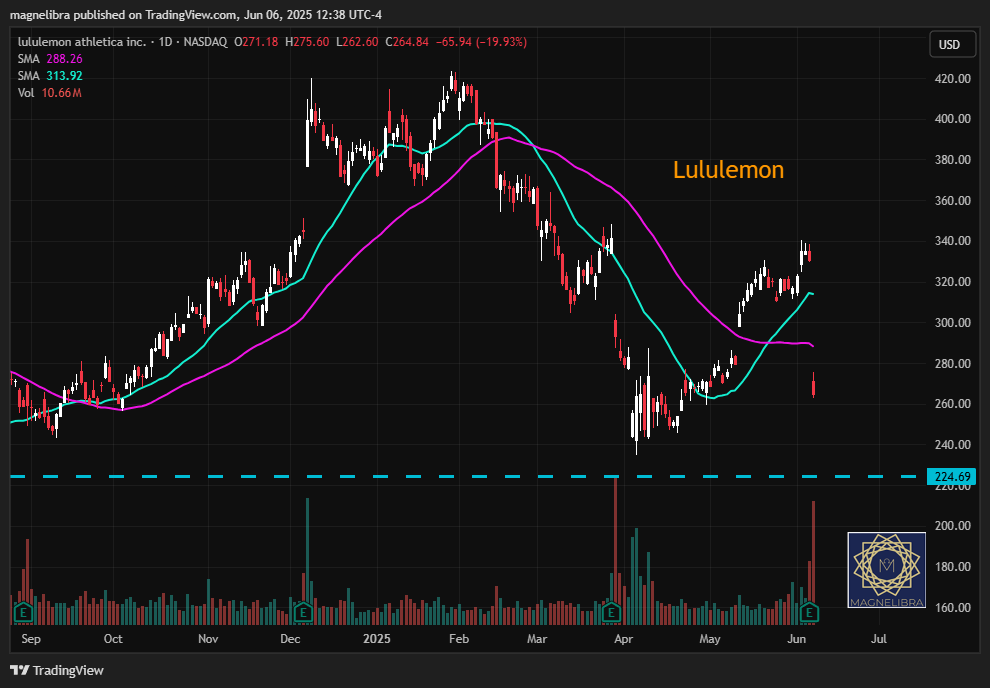Click the TradingView logo at bottom left

tap(57, 670)
